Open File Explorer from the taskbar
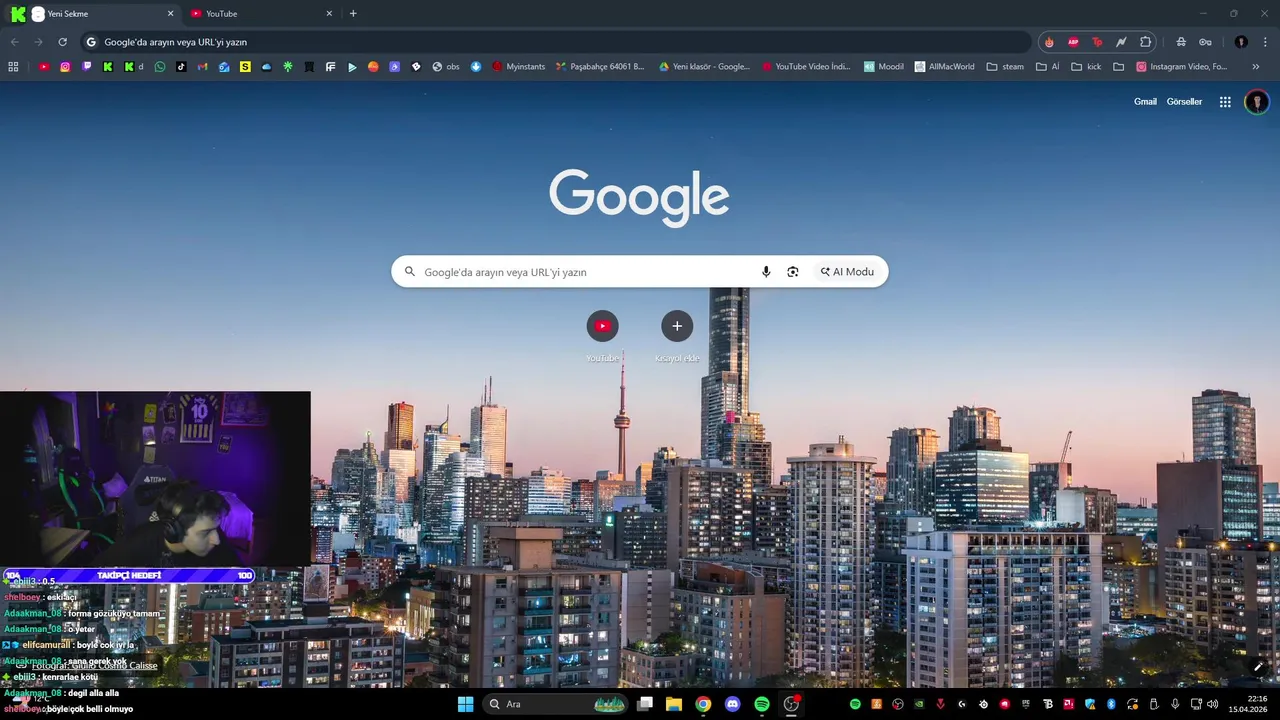Screen dimensions: 1280x720 tap(674, 704)
